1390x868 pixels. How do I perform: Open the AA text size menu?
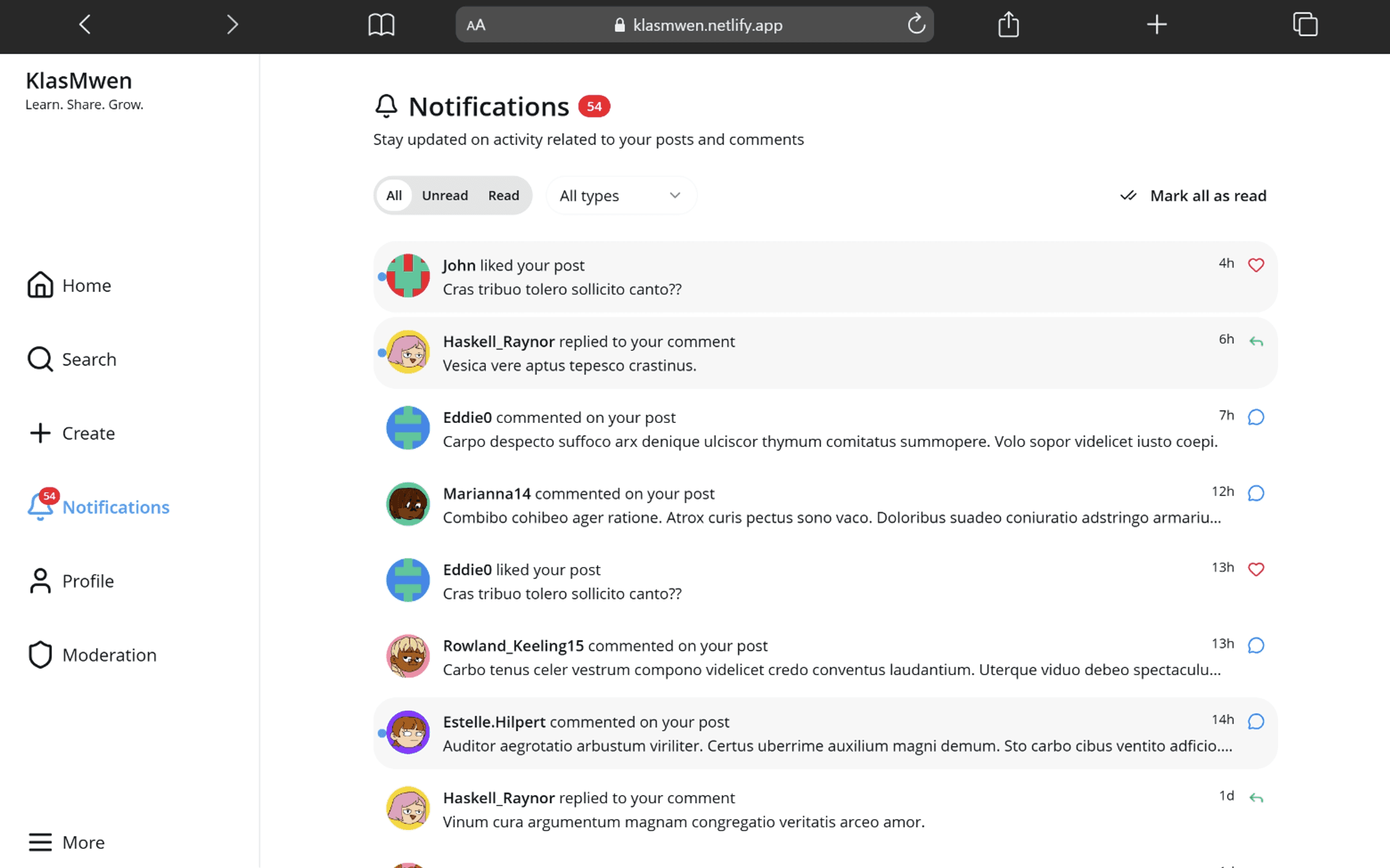(476, 25)
